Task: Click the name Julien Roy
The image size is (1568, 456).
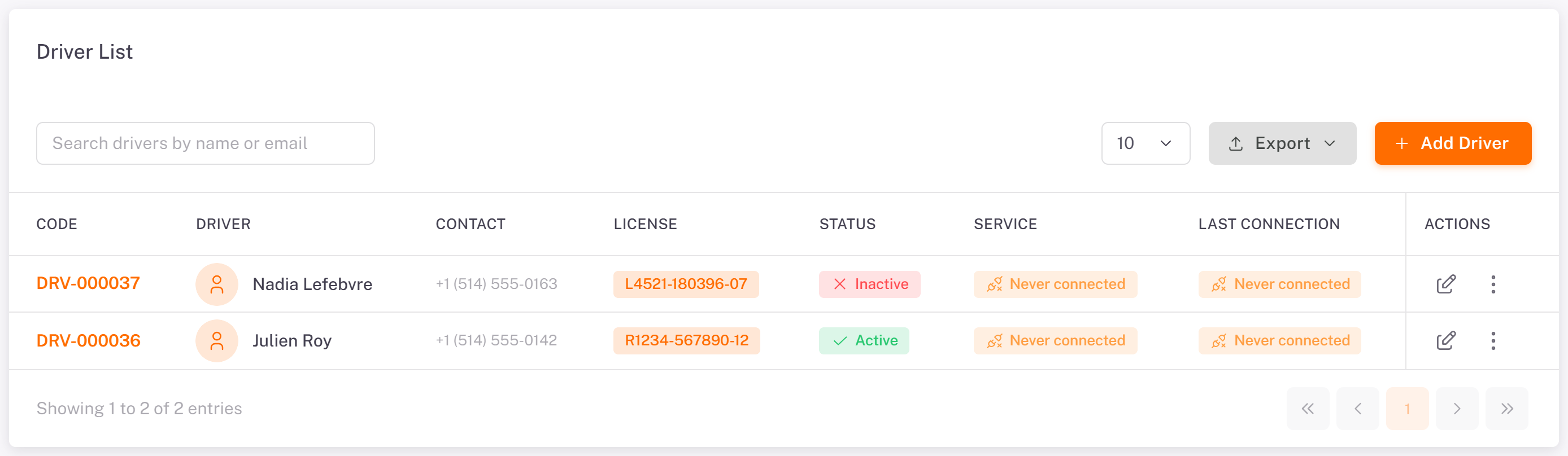Action: tap(292, 340)
